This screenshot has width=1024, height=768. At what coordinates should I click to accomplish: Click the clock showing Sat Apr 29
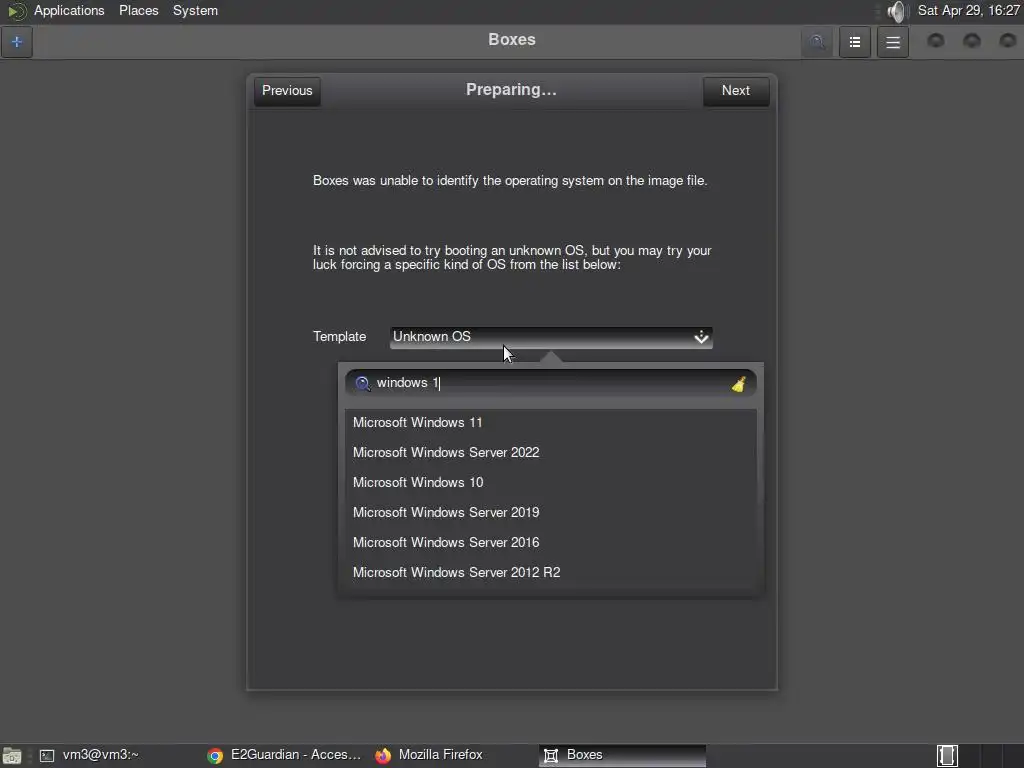click(x=968, y=10)
